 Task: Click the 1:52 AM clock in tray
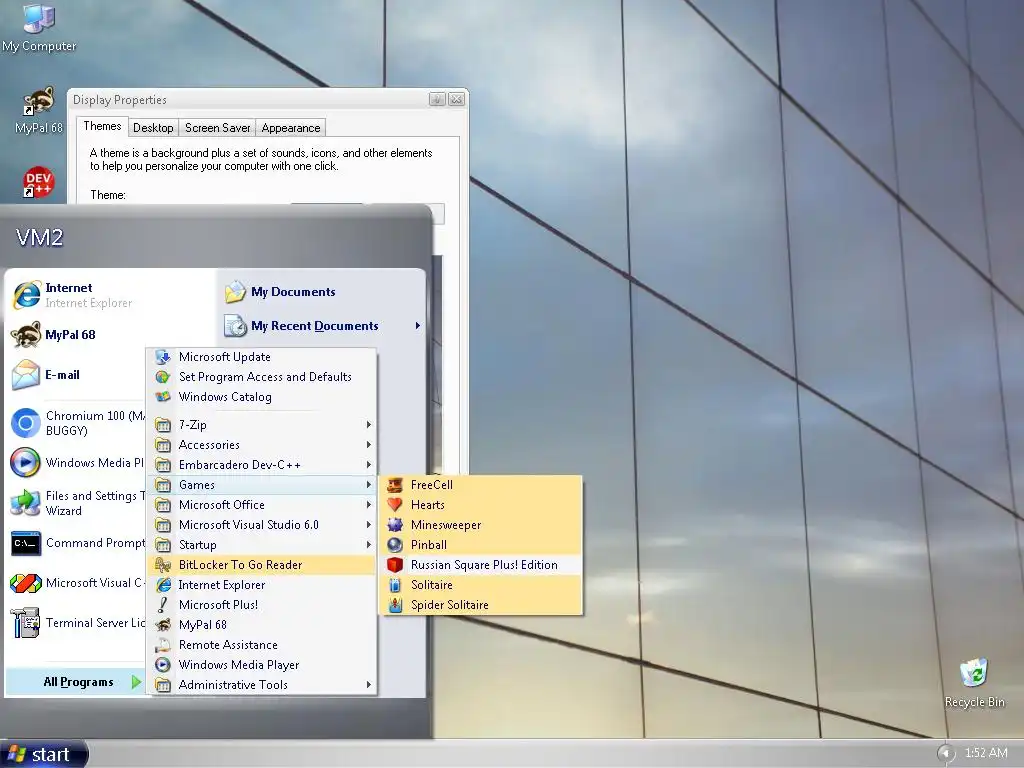985,753
